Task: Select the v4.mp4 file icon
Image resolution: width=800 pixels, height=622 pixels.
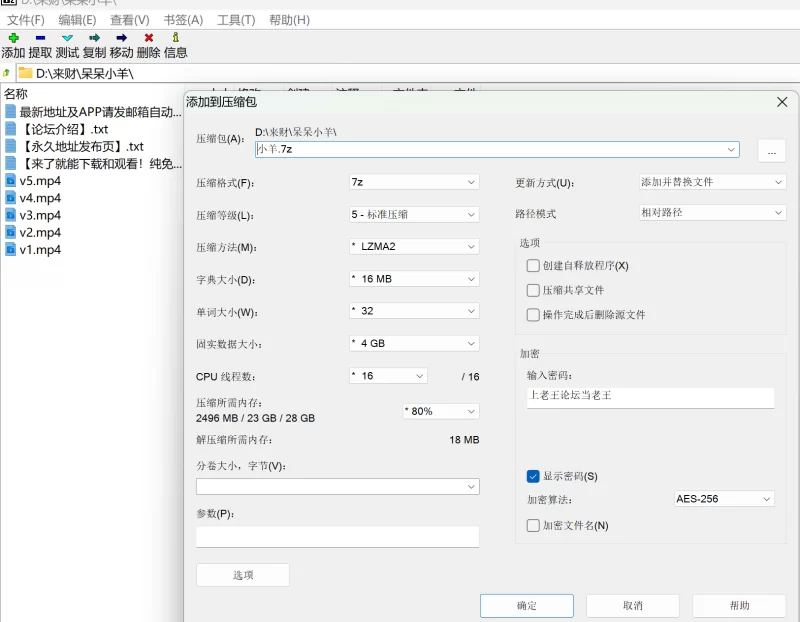Action: [10, 197]
